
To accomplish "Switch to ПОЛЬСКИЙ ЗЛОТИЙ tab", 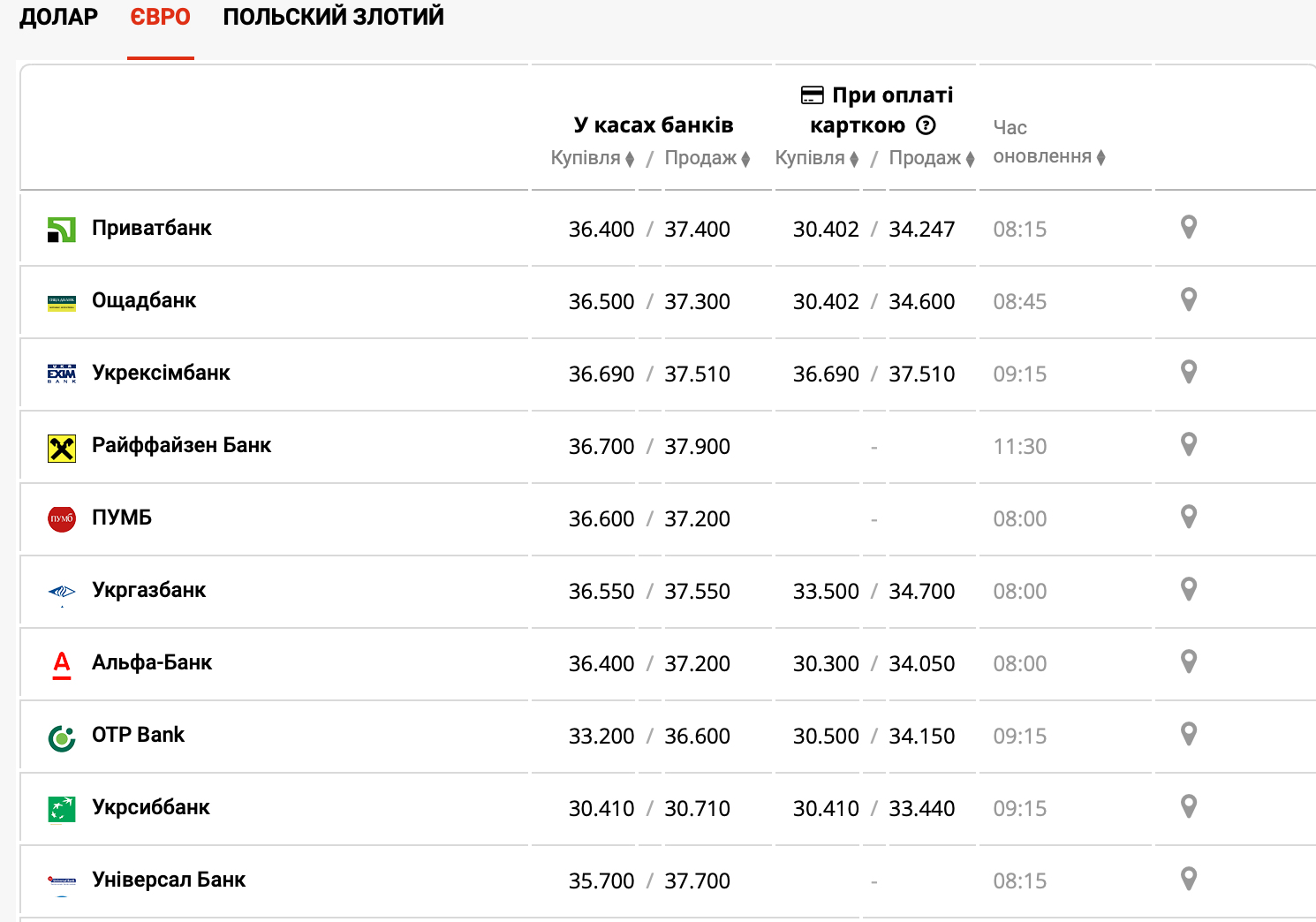I will click(333, 18).
